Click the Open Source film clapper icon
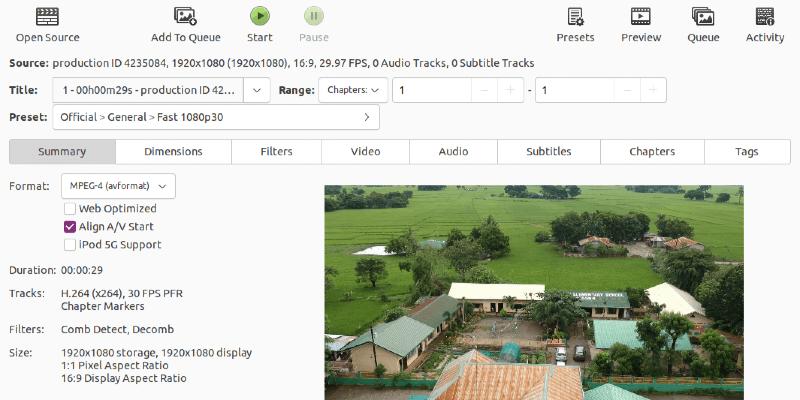 tap(47, 16)
